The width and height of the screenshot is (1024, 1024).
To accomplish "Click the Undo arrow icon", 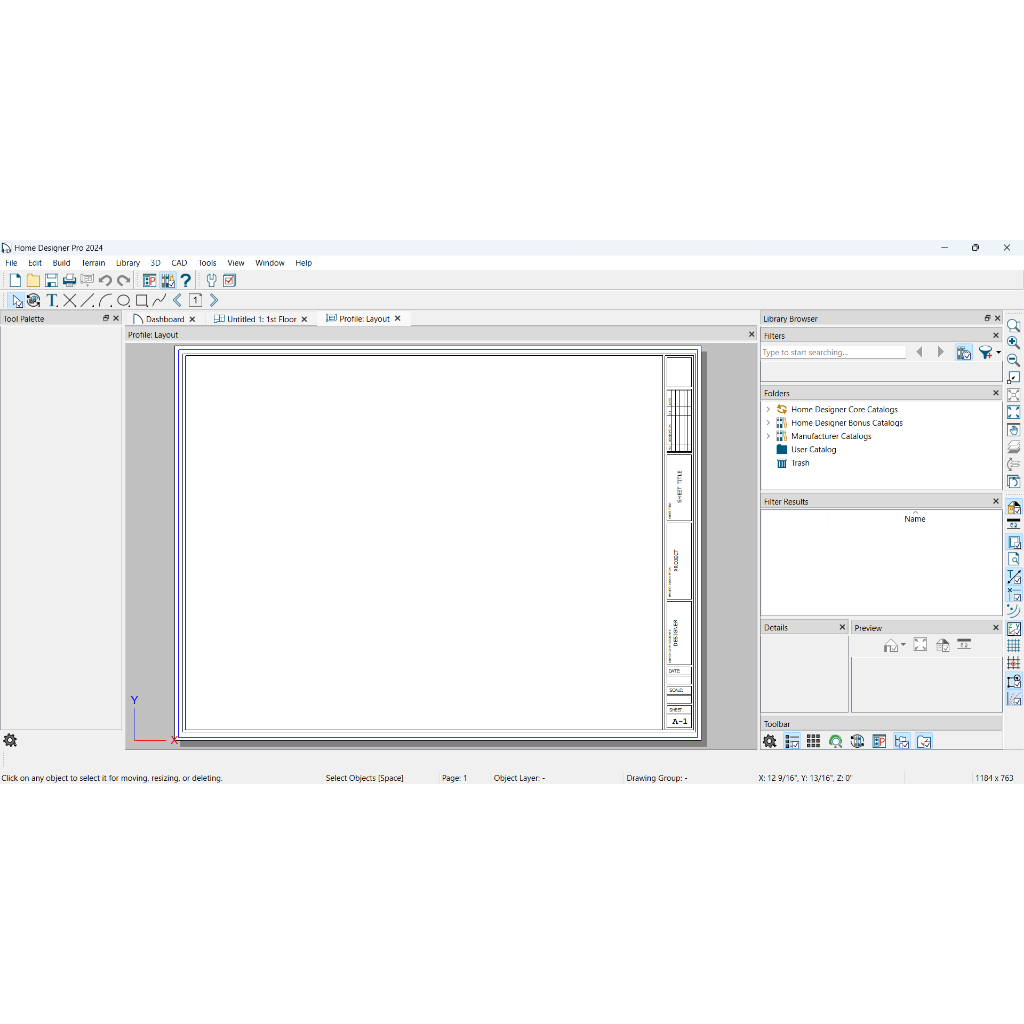I will tap(105, 281).
